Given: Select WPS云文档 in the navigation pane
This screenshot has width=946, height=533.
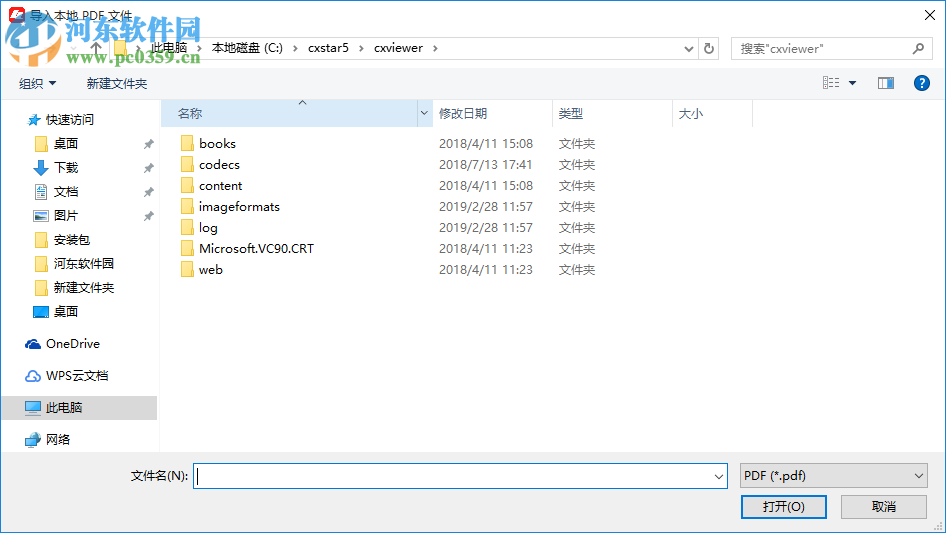Looking at the screenshot, I should (x=77, y=375).
